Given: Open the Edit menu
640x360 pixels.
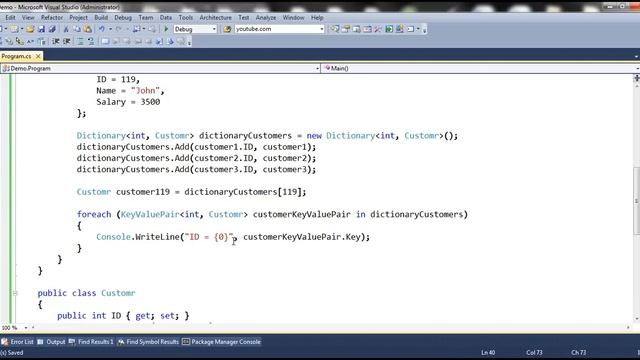Looking at the screenshot, I should coord(10,18).
